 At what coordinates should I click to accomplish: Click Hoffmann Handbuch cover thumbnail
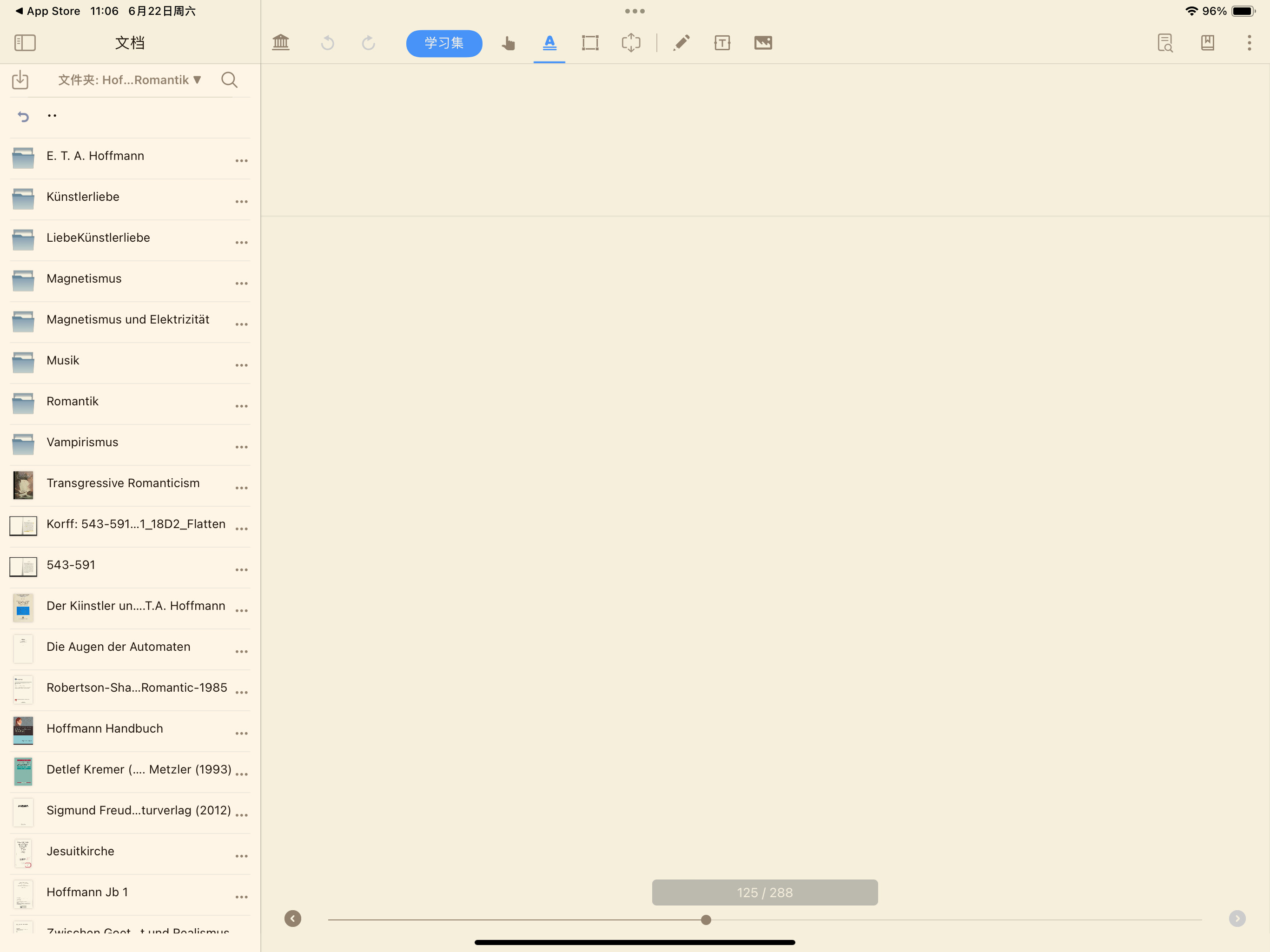23,730
